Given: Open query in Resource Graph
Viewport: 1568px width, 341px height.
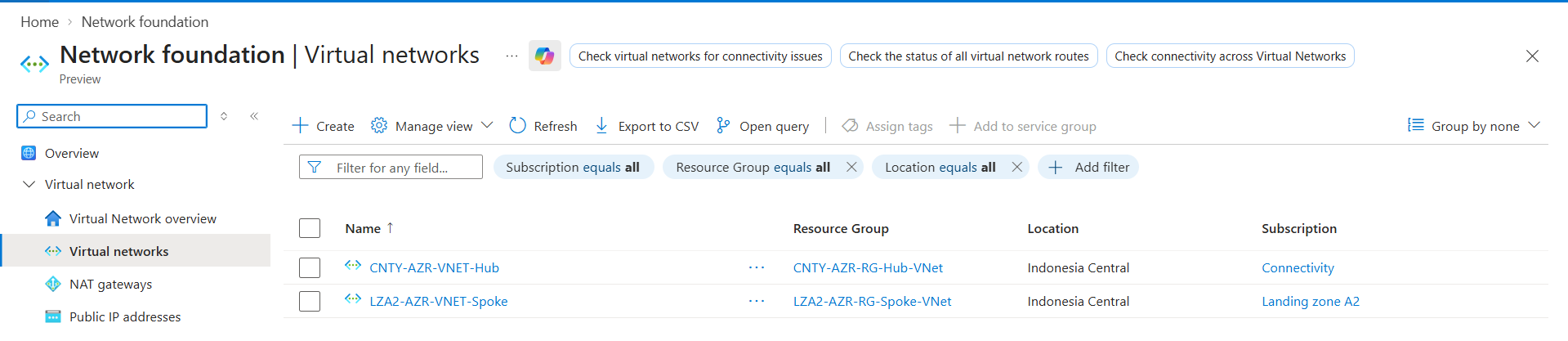Looking at the screenshot, I should point(762,126).
